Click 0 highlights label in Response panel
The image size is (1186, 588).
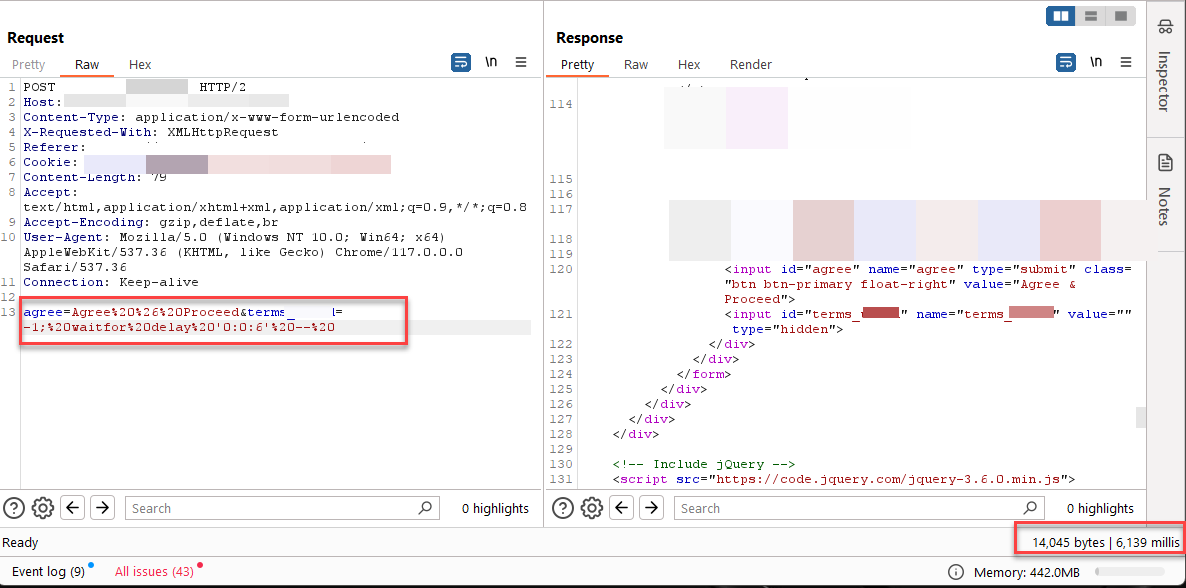1100,509
